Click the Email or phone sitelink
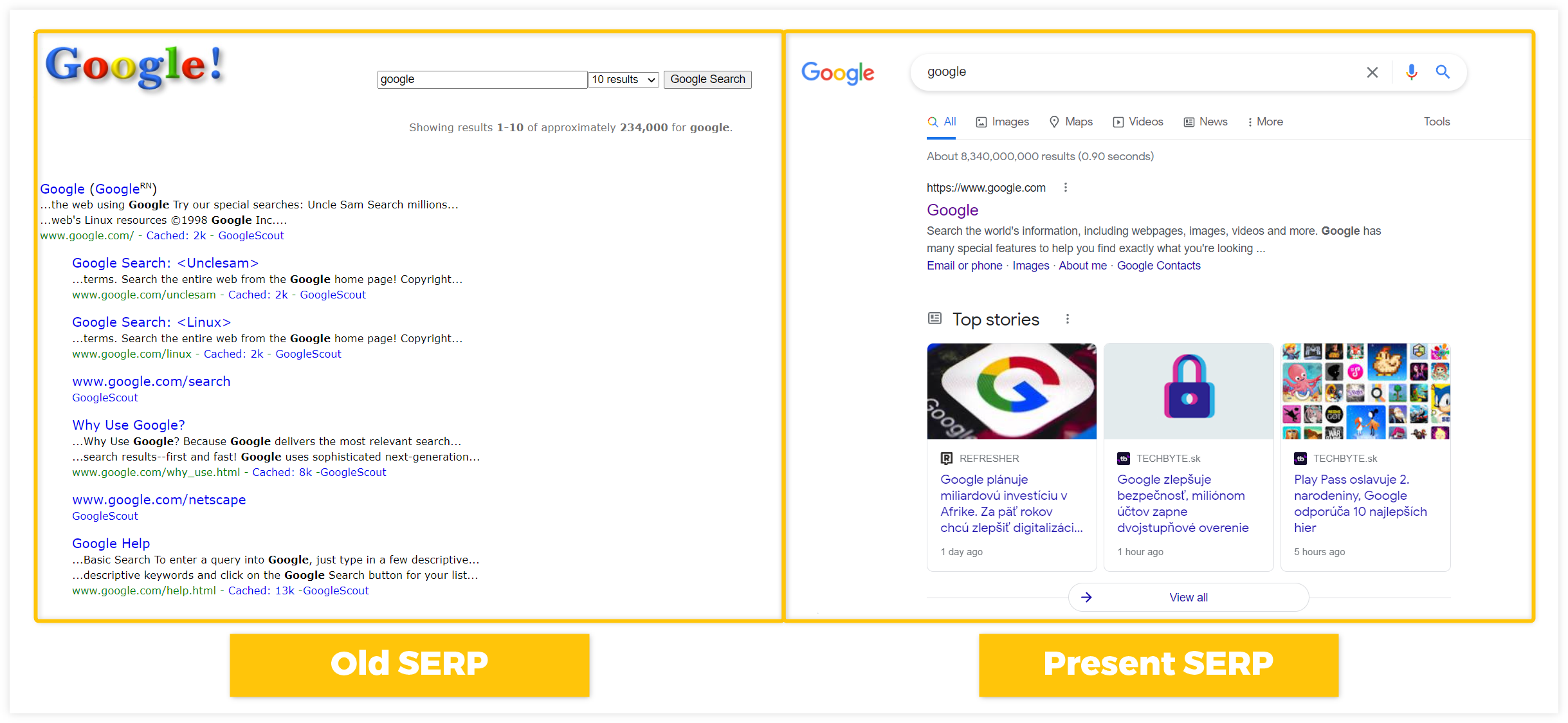Image resolution: width=1568 pixels, height=723 pixels. [964, 266]
